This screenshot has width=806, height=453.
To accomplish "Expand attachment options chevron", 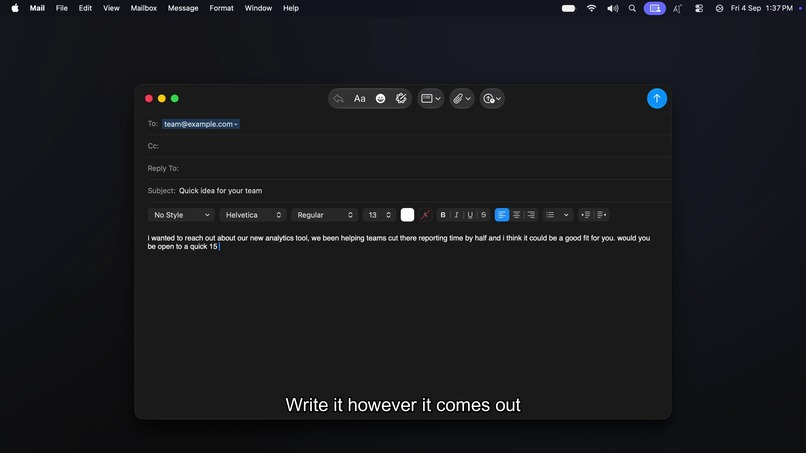I will [468, 99].
